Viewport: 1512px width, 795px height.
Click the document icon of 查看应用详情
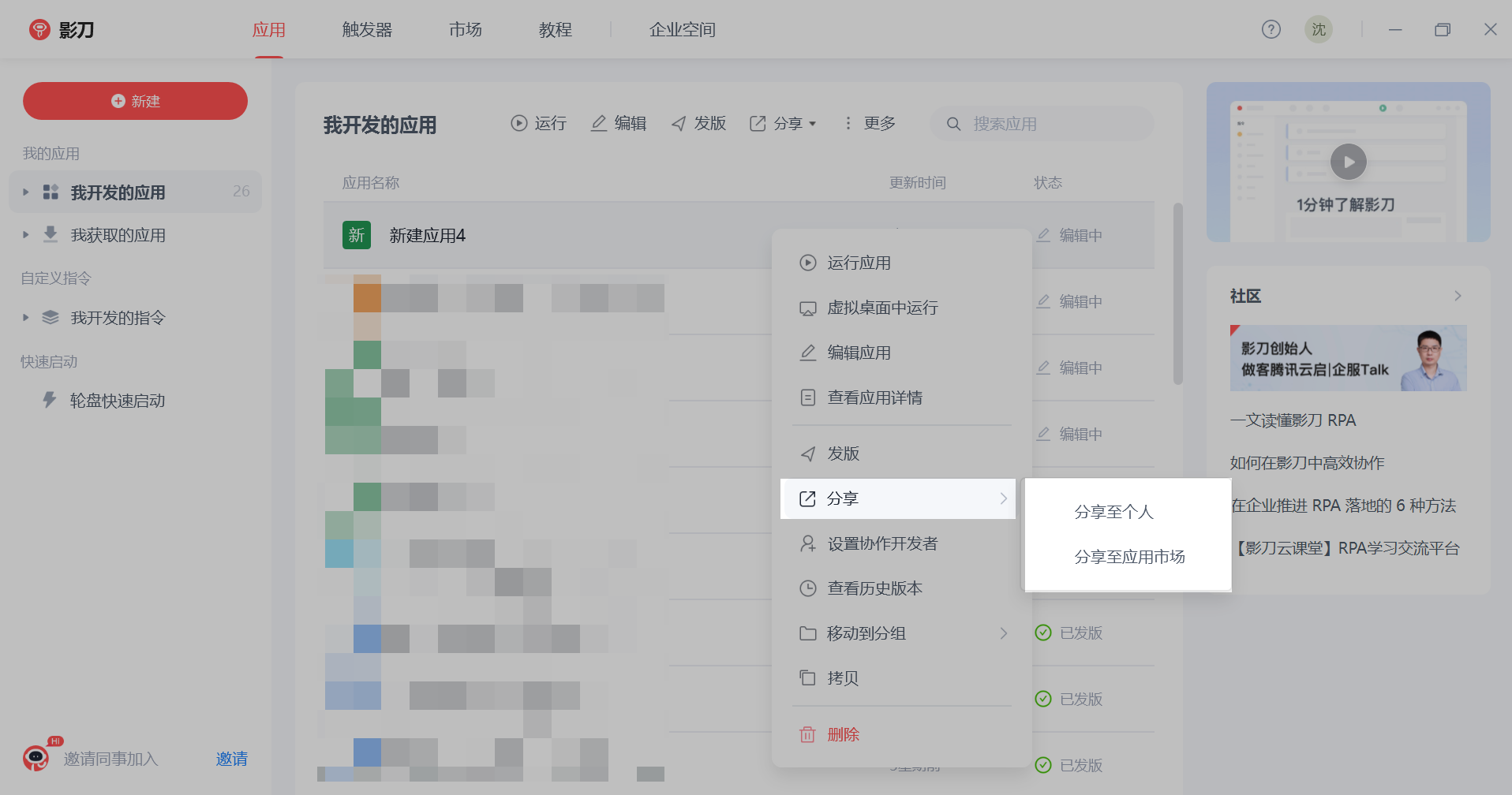(x=808, y=397)
